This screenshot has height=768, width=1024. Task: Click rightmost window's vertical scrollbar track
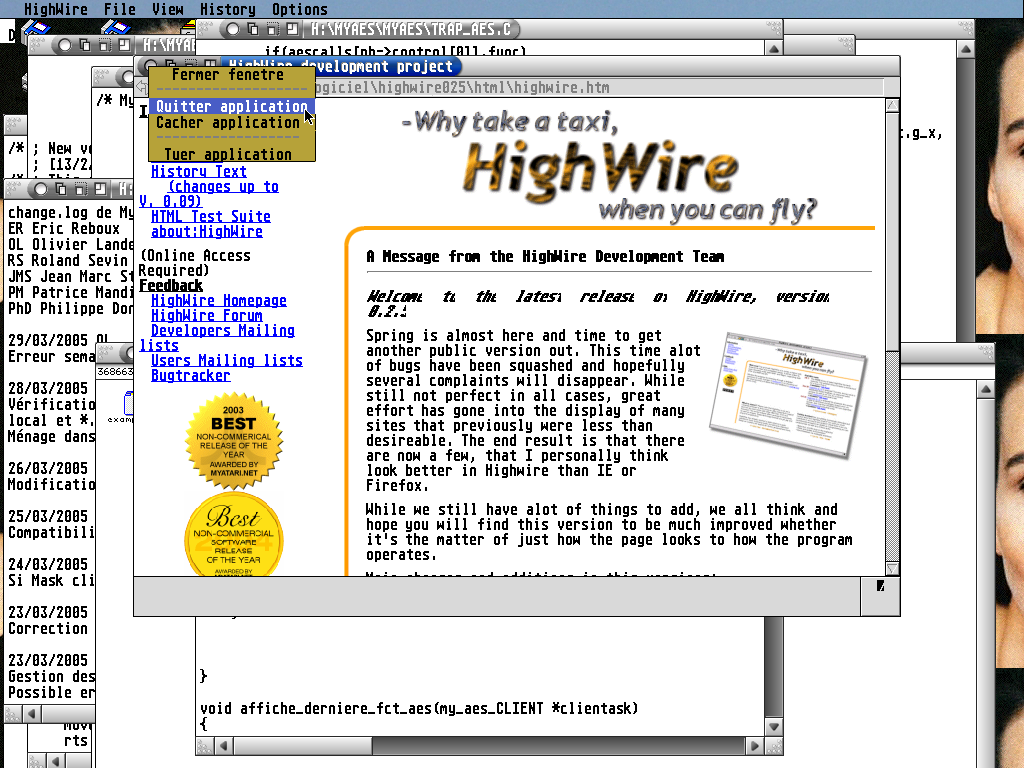(x=966, y=199)
